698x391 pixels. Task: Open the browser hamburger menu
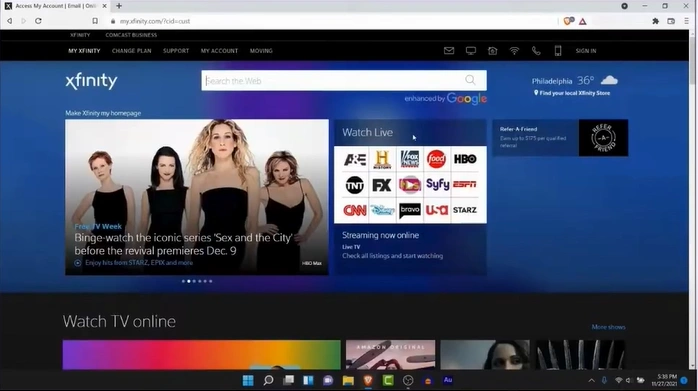click(686, 21)
